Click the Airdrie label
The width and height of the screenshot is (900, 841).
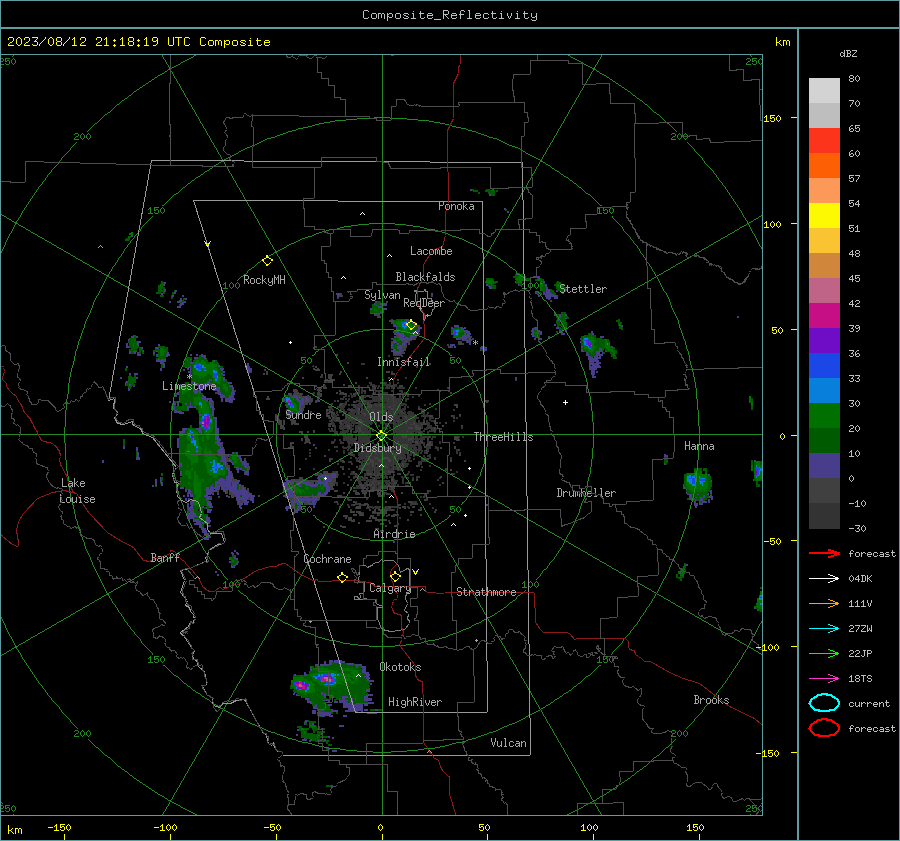tap(394, 534)
